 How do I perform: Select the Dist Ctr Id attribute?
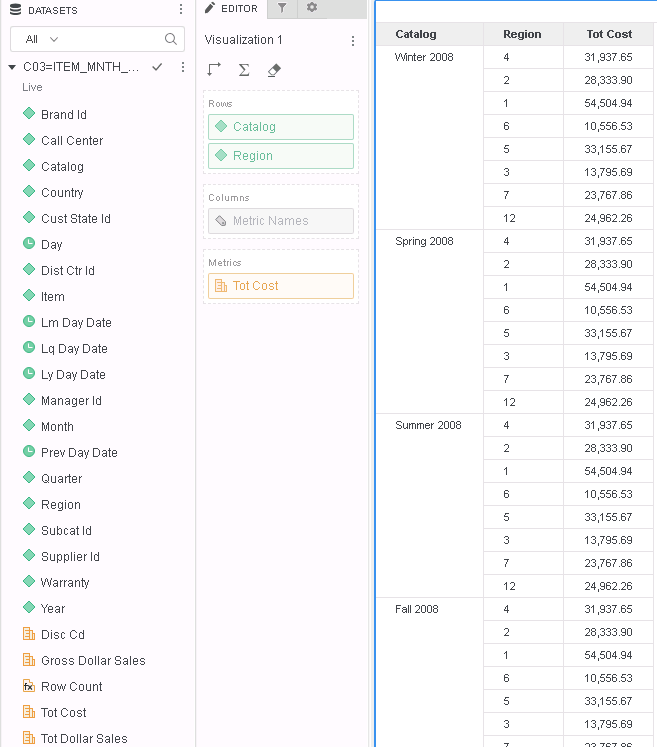click(68, 271)
